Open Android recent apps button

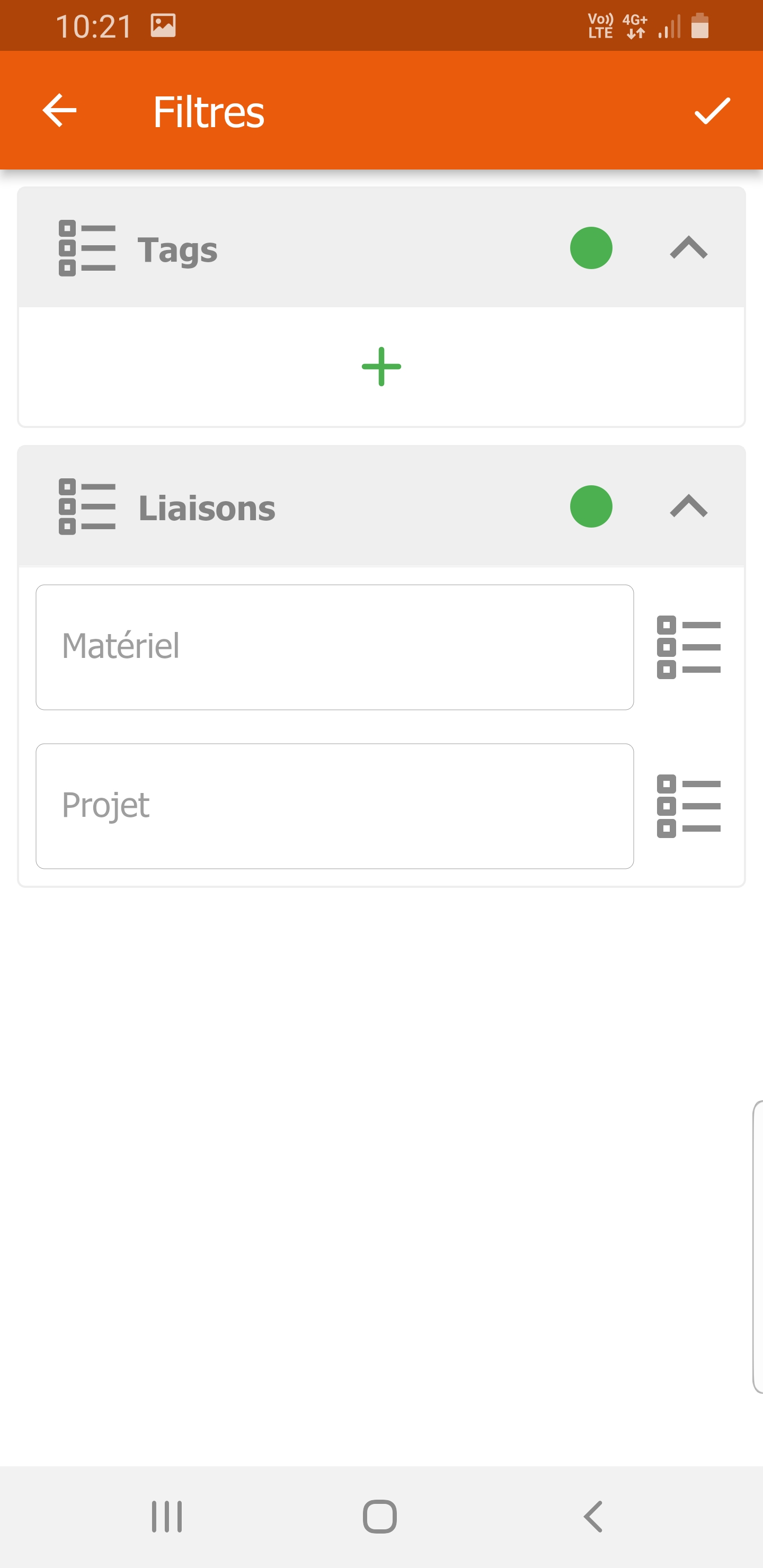tap(167, 1516)
